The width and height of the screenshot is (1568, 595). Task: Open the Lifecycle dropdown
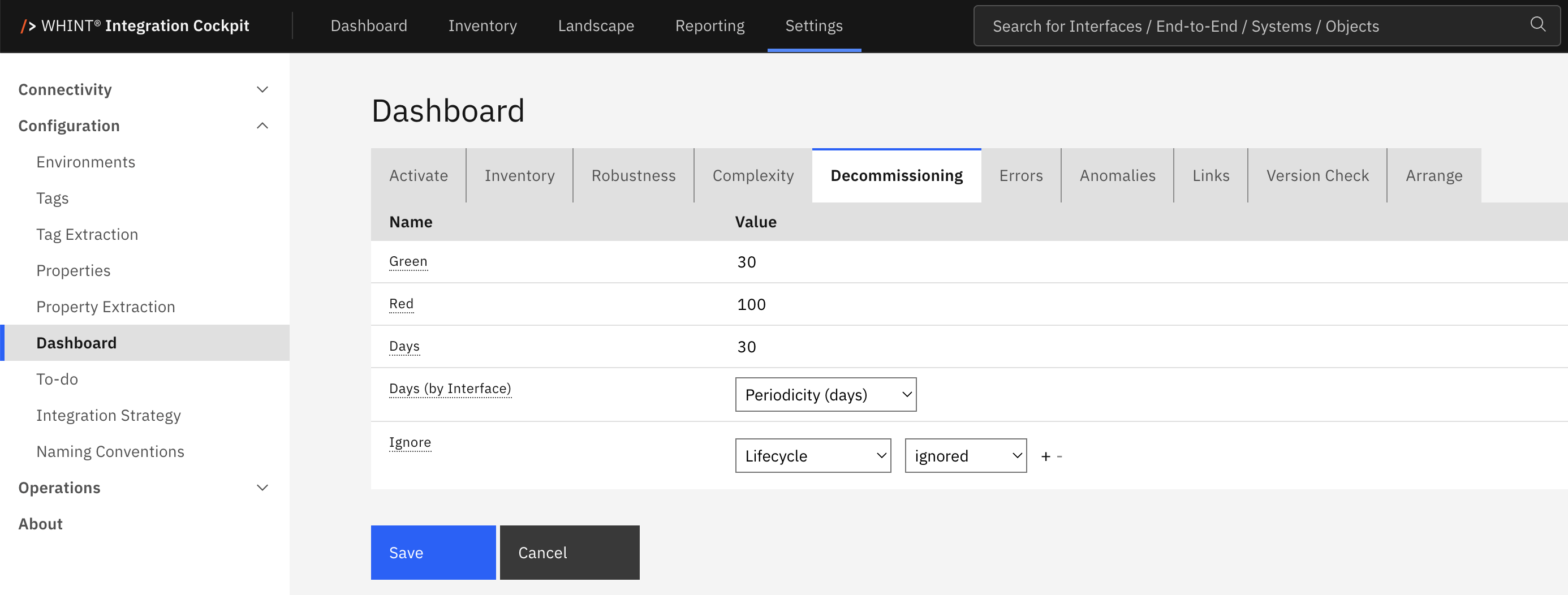tap(813, 456)
